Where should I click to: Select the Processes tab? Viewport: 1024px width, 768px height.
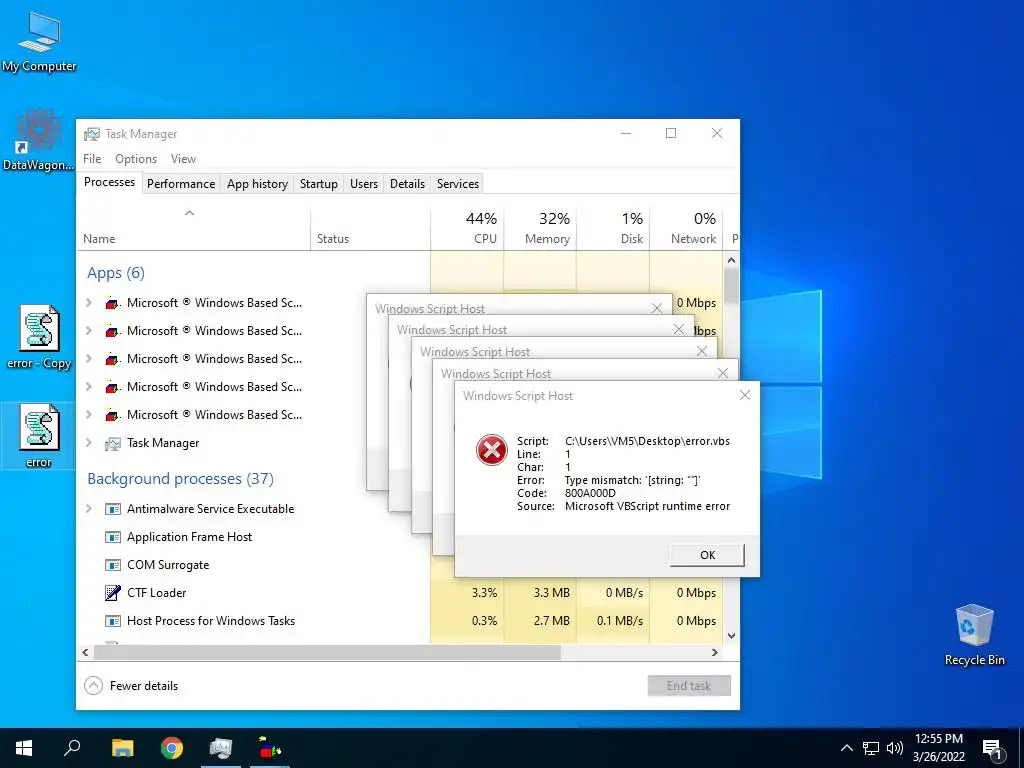[x=109, y=182]
